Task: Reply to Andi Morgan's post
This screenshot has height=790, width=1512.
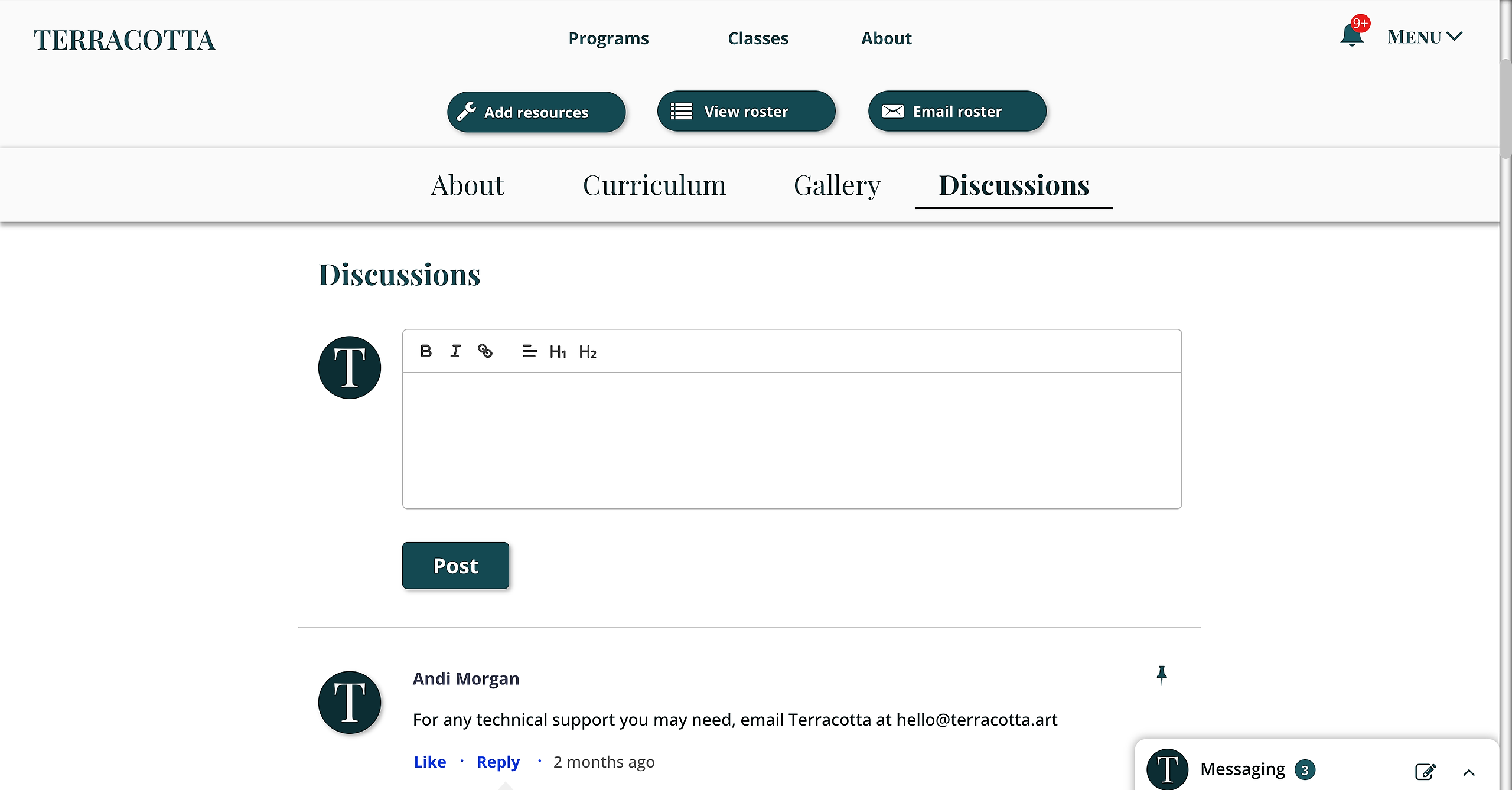Action: point(498,762)
